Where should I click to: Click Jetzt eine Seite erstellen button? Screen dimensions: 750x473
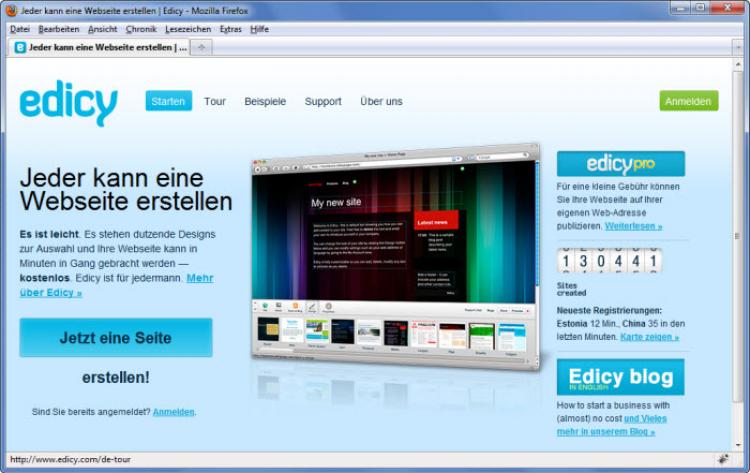(x=116, y=338)
